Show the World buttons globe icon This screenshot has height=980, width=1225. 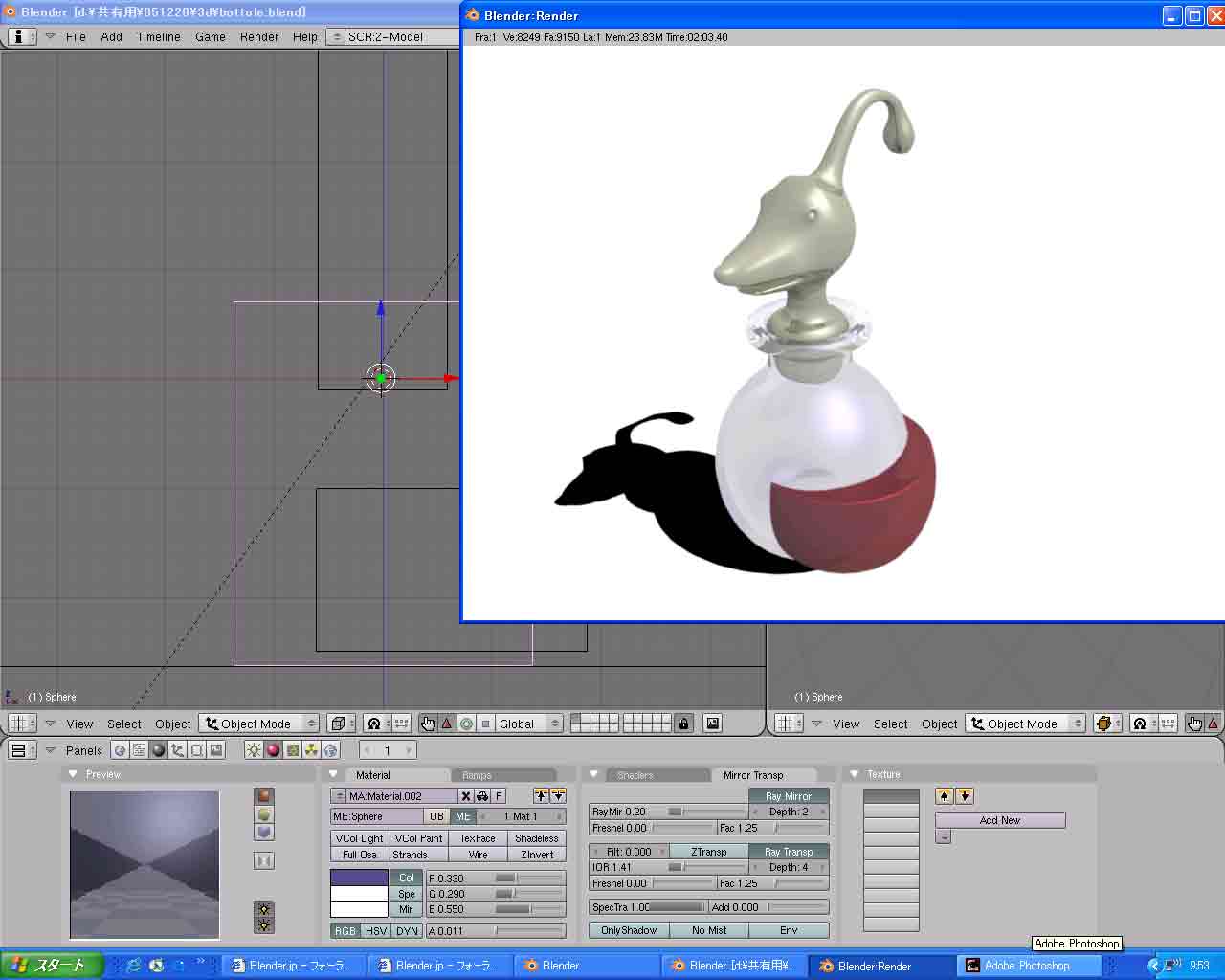click(x=330, y=750)
